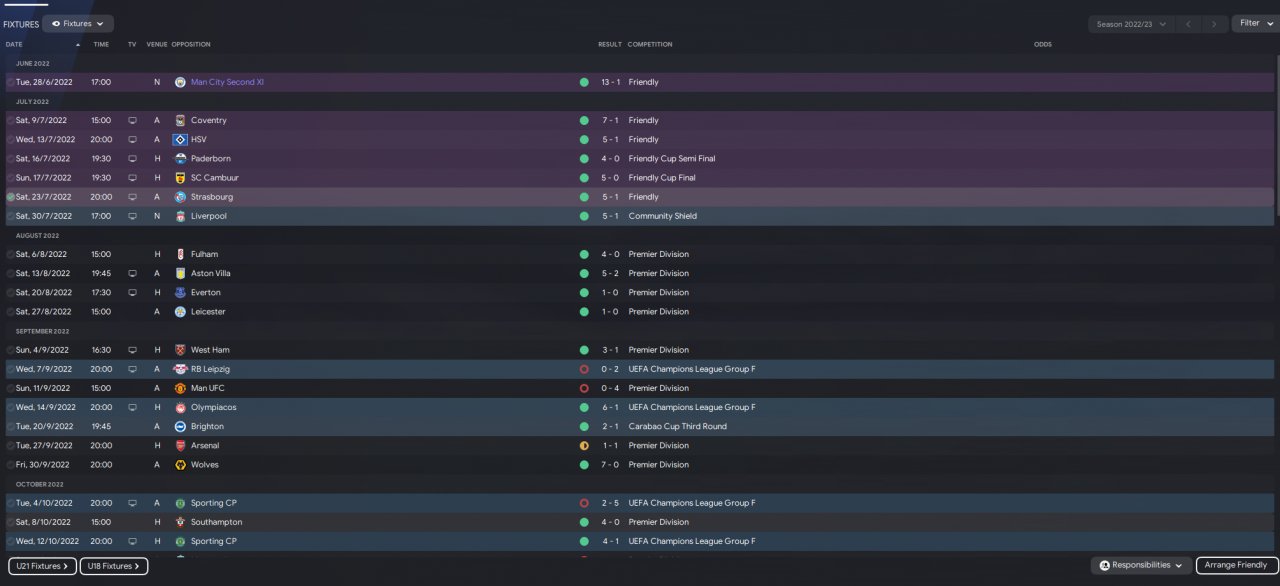Click the Wolves club badge
Image resolution: width=1280 pixels, height=586 pixels.
click(180, 465)
